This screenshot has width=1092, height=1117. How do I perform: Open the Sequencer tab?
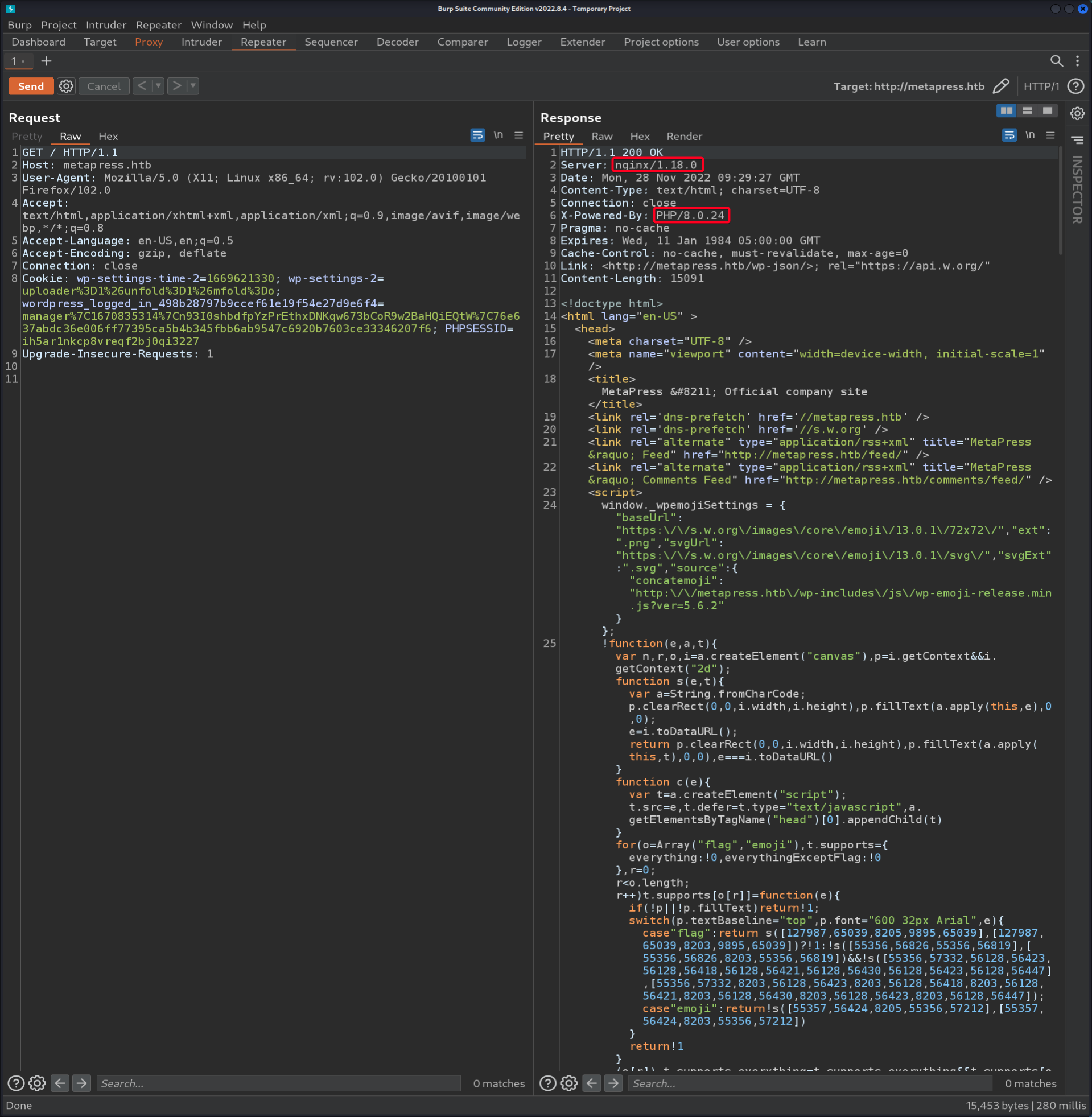click(x=331, y=42)
